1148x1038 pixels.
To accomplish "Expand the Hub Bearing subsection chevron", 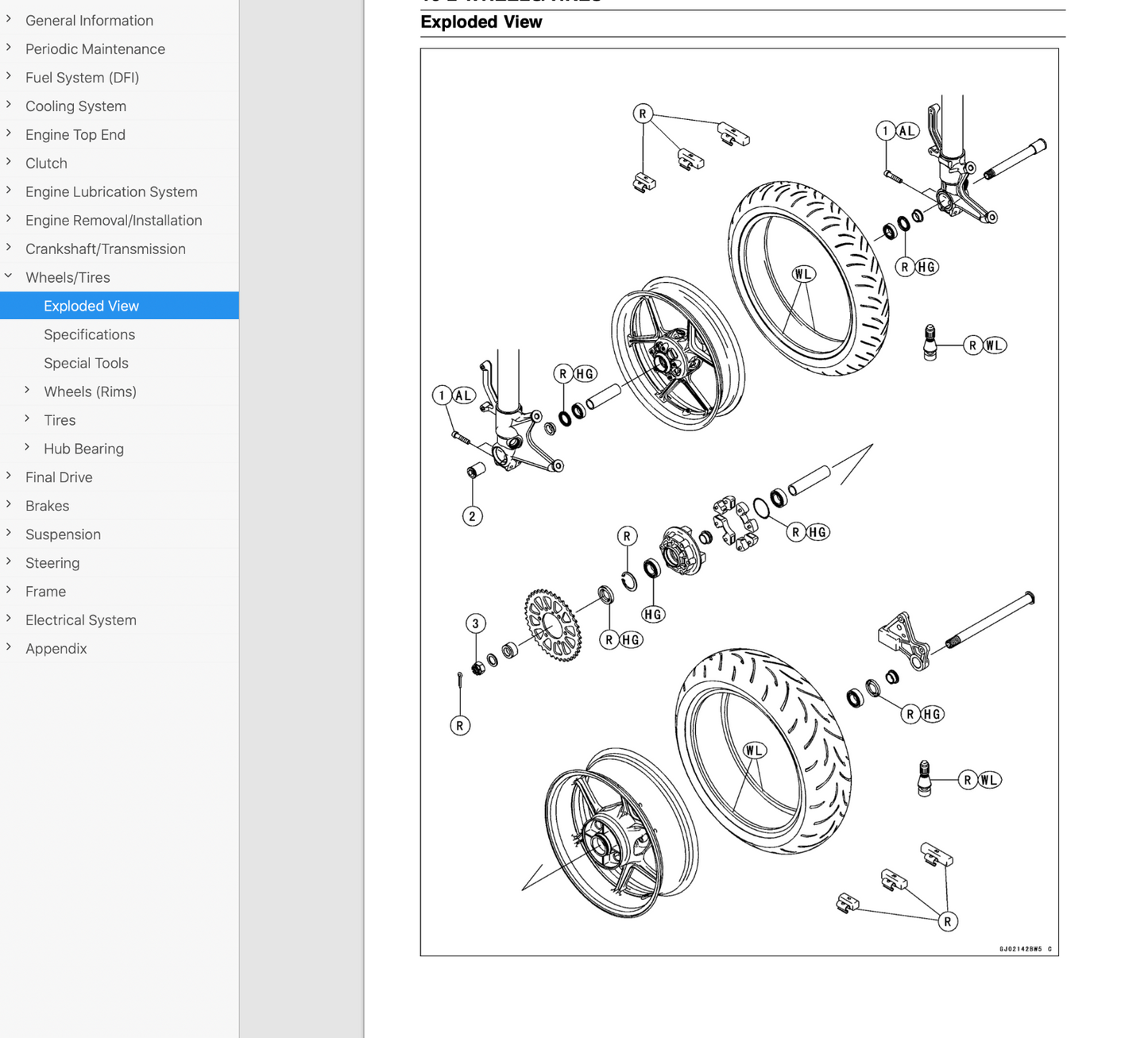I will click(x=27, y=448).
